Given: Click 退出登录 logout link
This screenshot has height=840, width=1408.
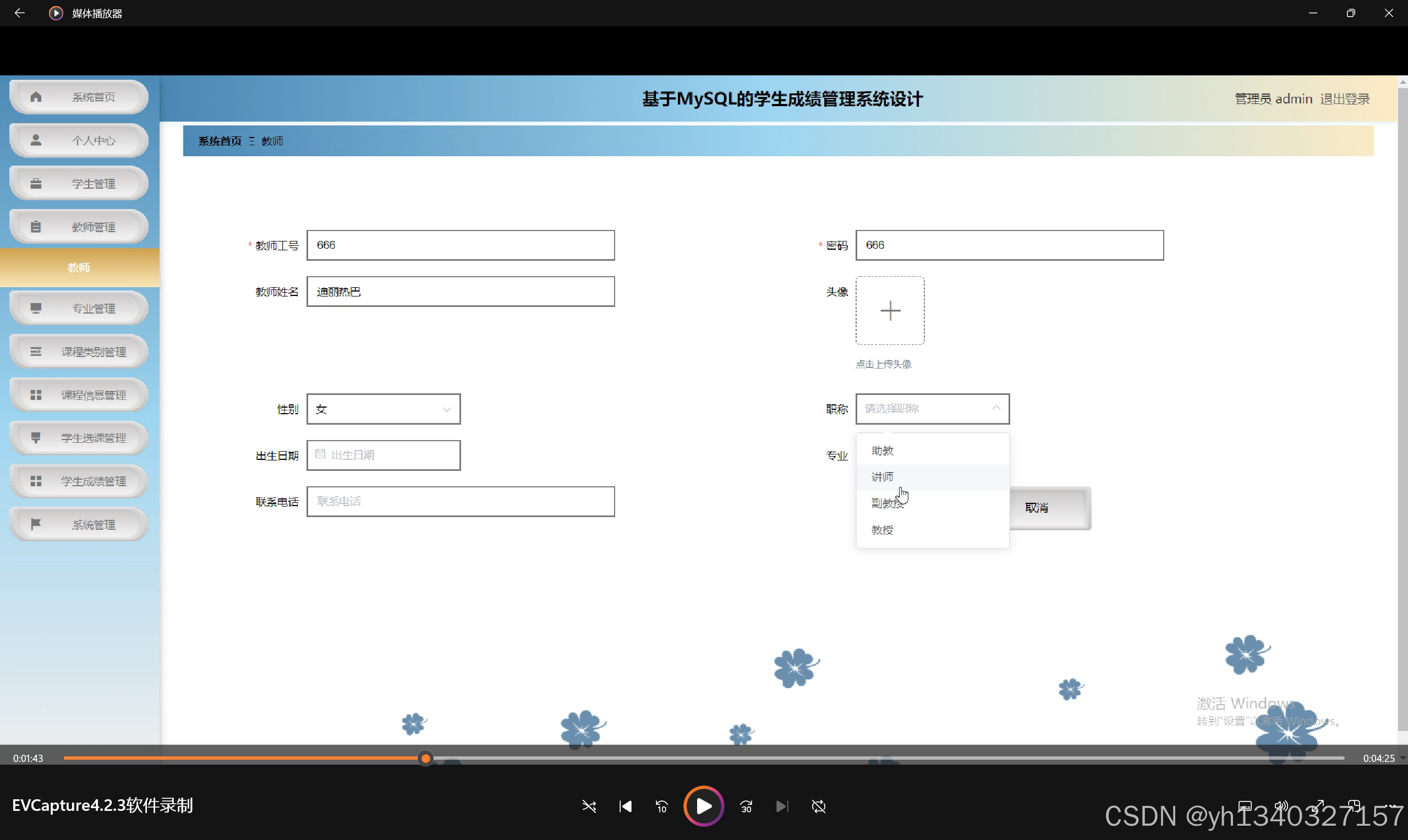Looking at the screenshot, I should click(x=1344, y=99).
